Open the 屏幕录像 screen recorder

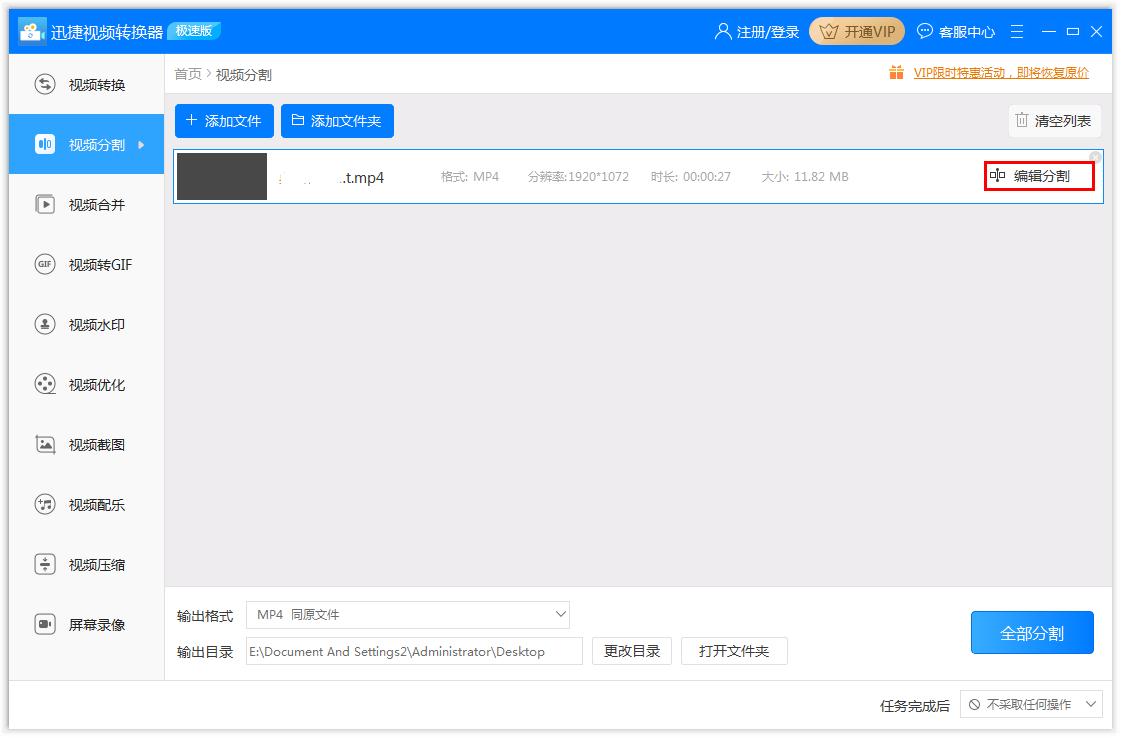87,624
